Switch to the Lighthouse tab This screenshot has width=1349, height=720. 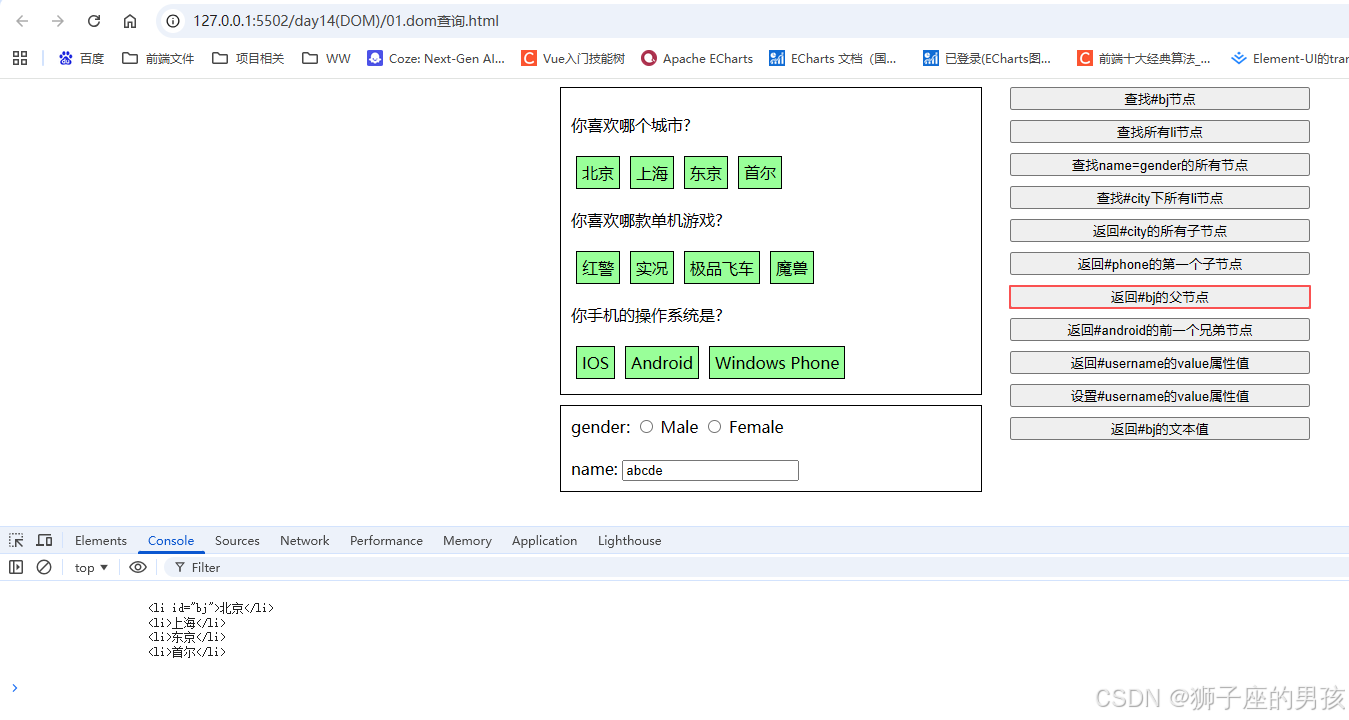(x=629, y=540)
